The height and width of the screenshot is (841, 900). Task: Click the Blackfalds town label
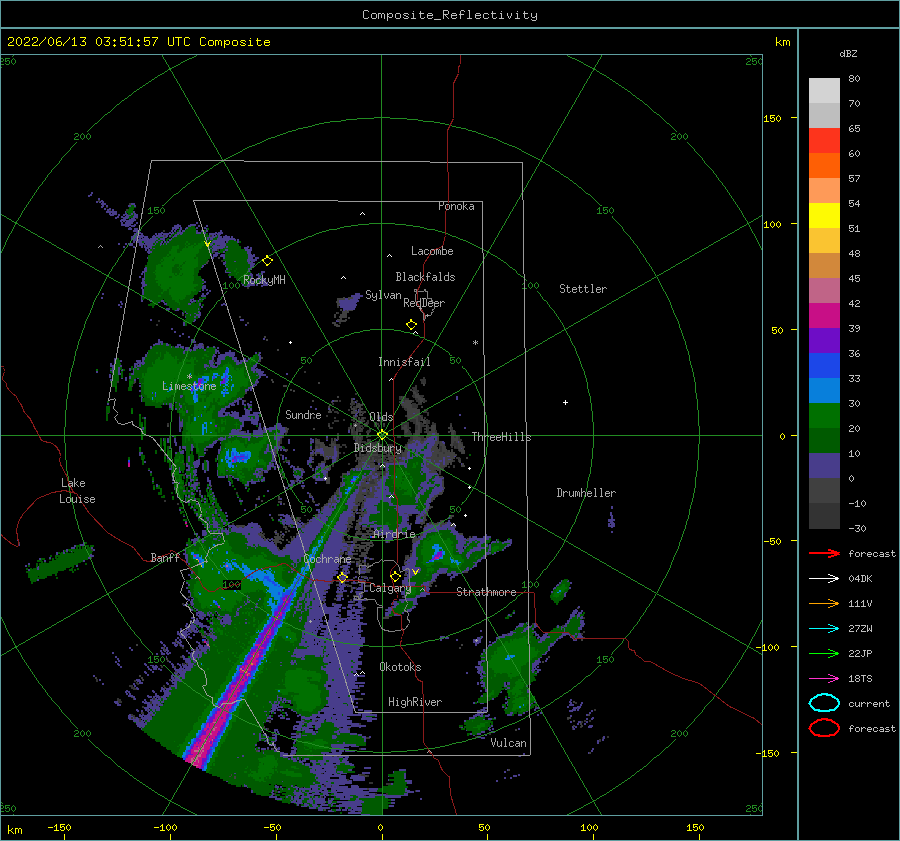coord(425,277)
